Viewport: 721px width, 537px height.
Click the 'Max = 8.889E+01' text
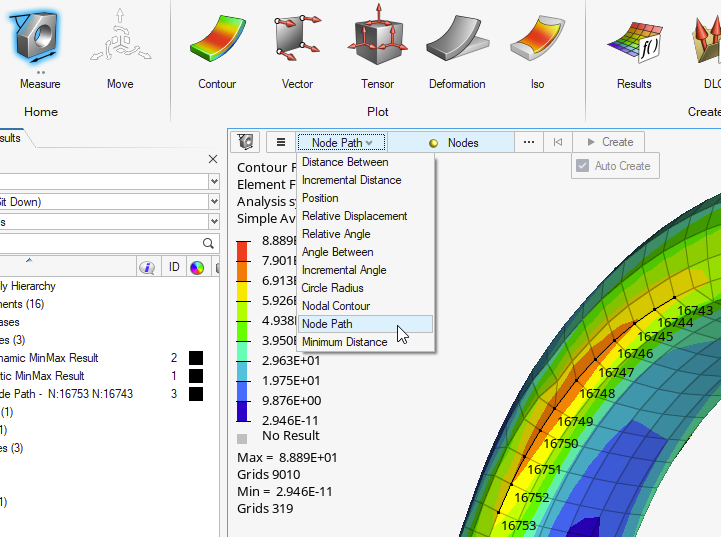tap(287, 457)
